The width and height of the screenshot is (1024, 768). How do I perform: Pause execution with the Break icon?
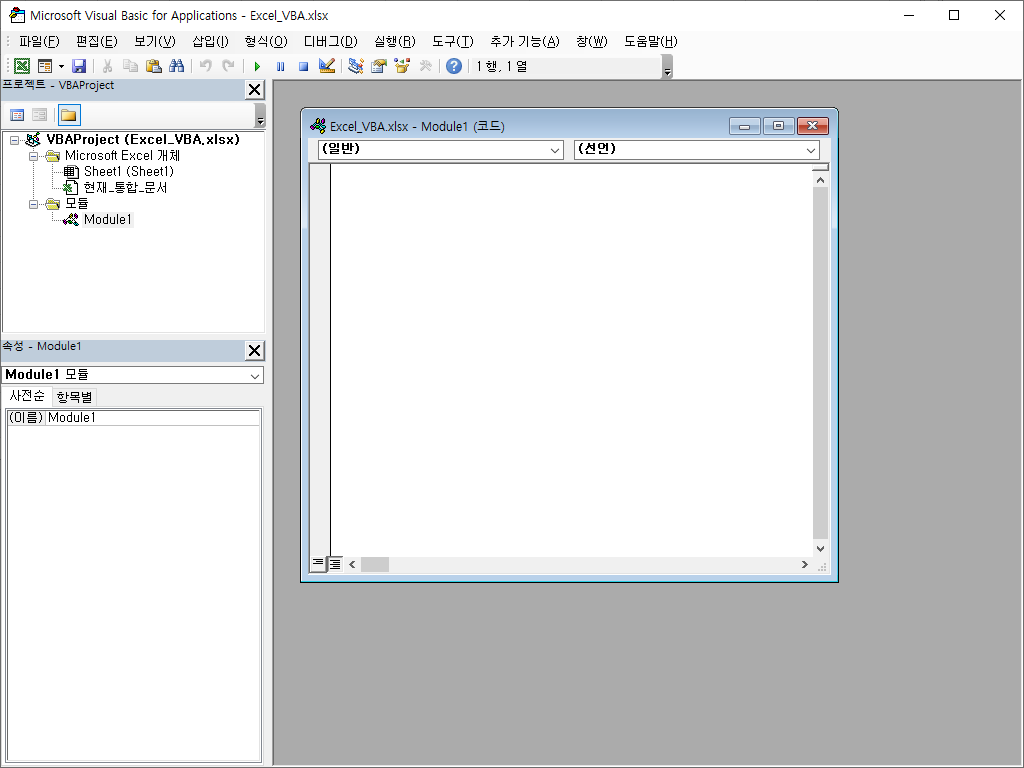(280, 66)
